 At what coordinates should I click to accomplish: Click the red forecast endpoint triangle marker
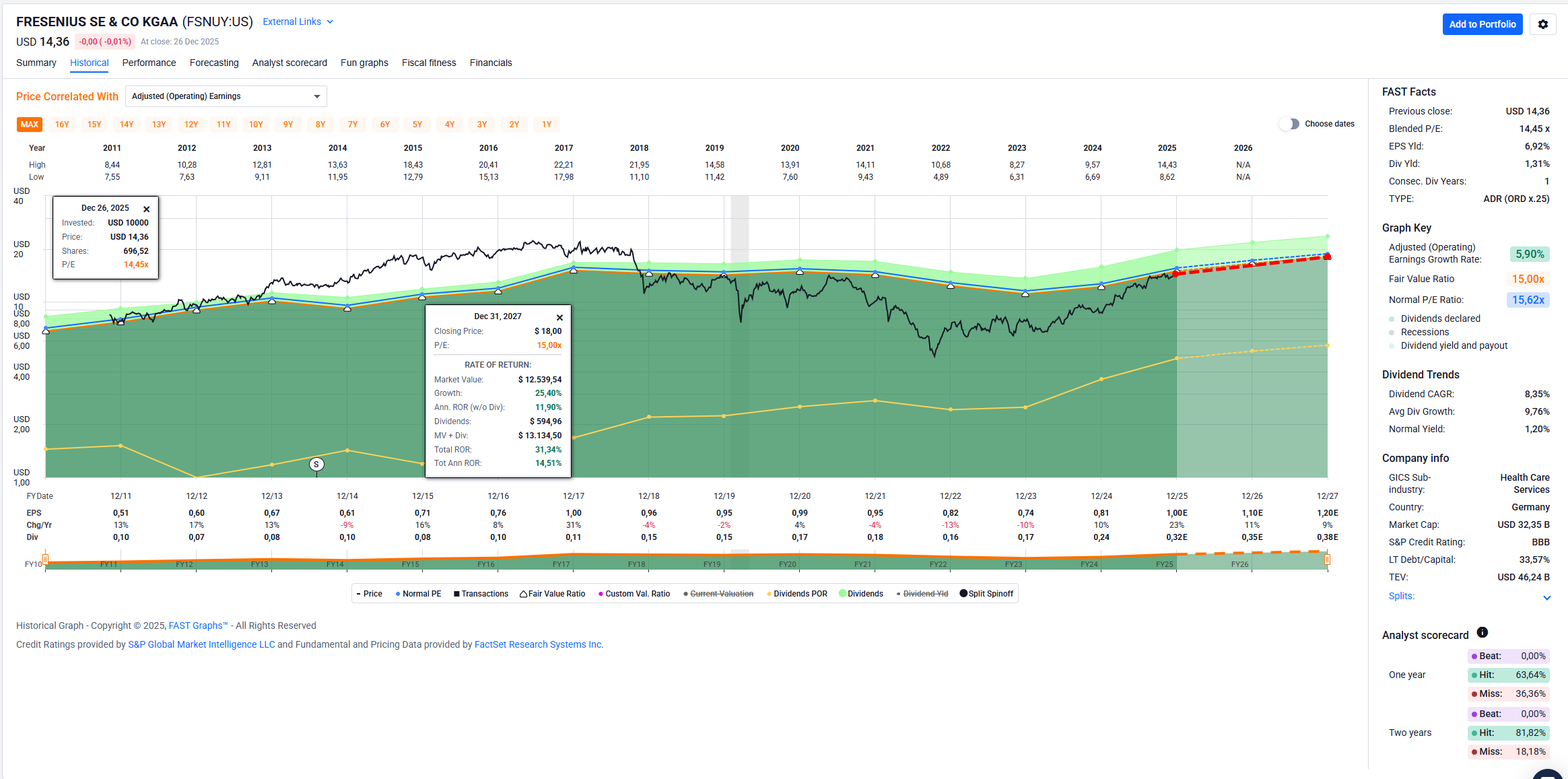(x=1327, y=256)
